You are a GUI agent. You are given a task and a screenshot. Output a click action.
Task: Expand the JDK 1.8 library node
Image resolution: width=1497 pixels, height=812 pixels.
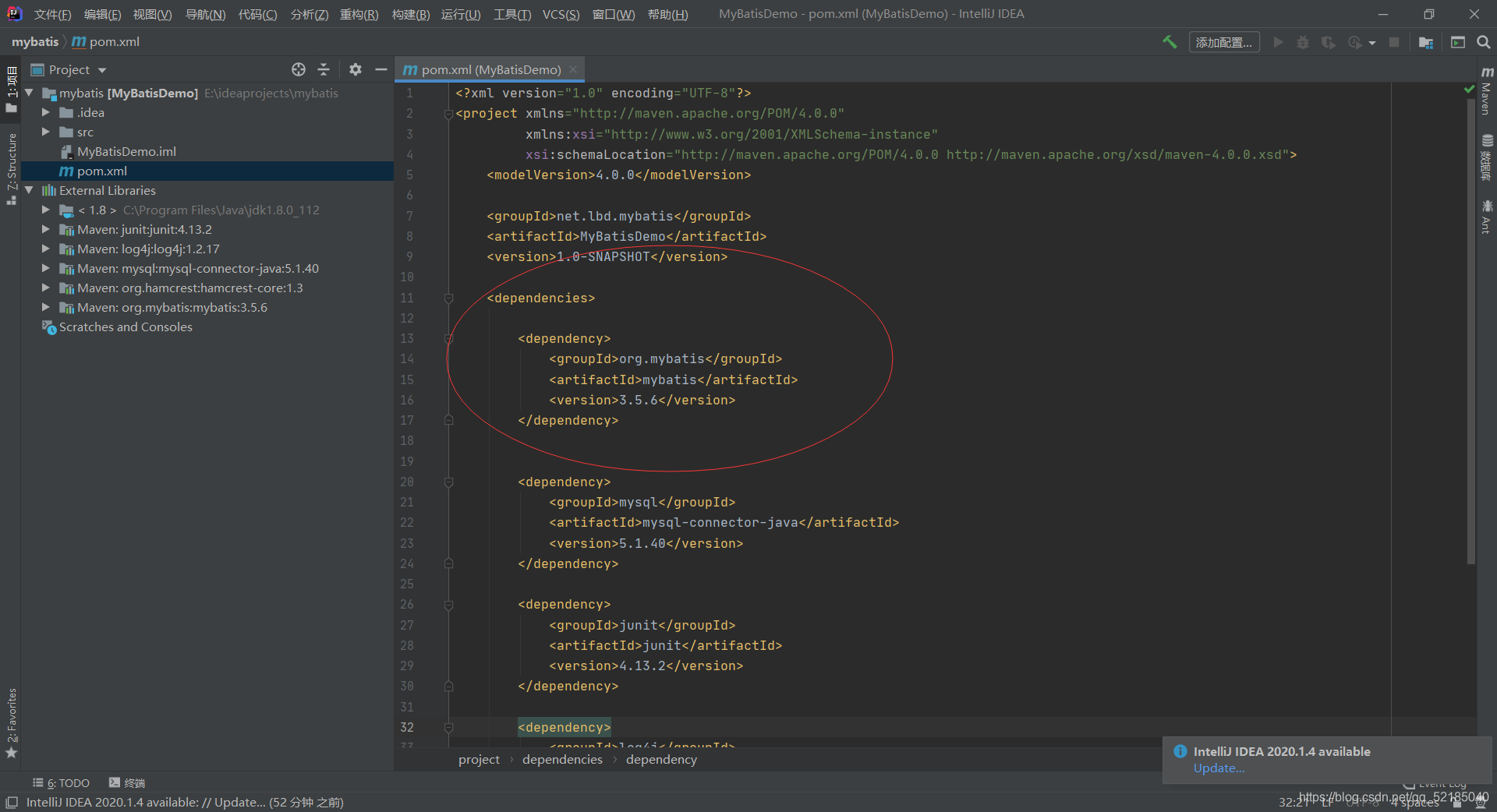coord(46,210)
